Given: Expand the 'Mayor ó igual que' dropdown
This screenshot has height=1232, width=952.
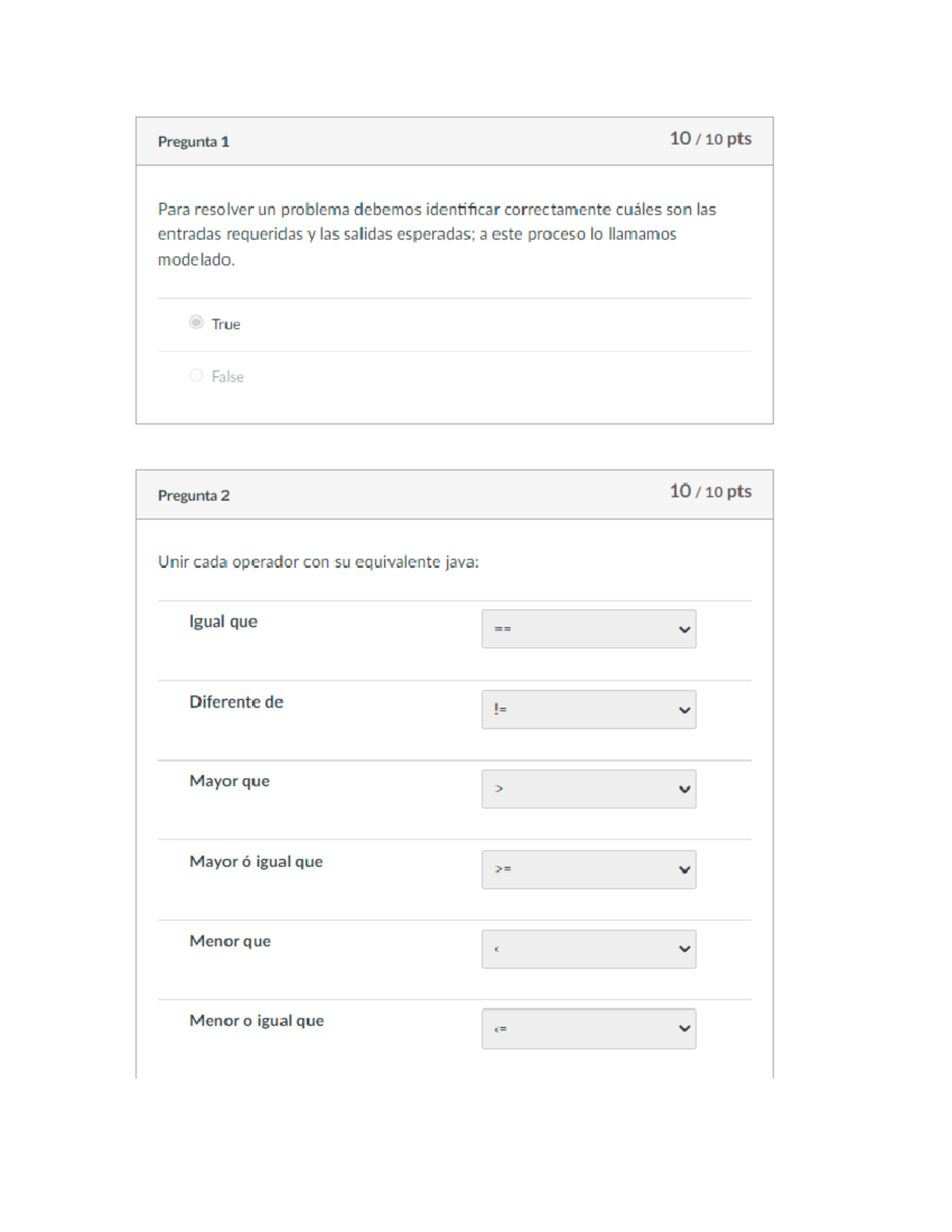Looking at the screenshot, I should click(588, 869).
